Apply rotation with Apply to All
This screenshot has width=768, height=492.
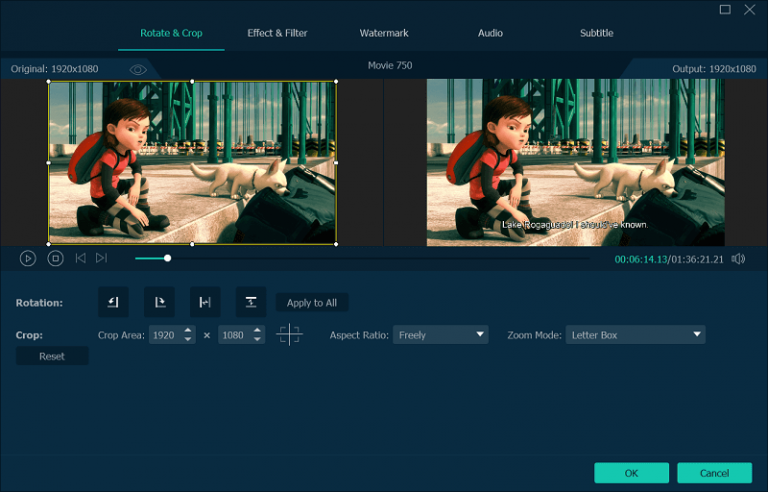(312, 302)
